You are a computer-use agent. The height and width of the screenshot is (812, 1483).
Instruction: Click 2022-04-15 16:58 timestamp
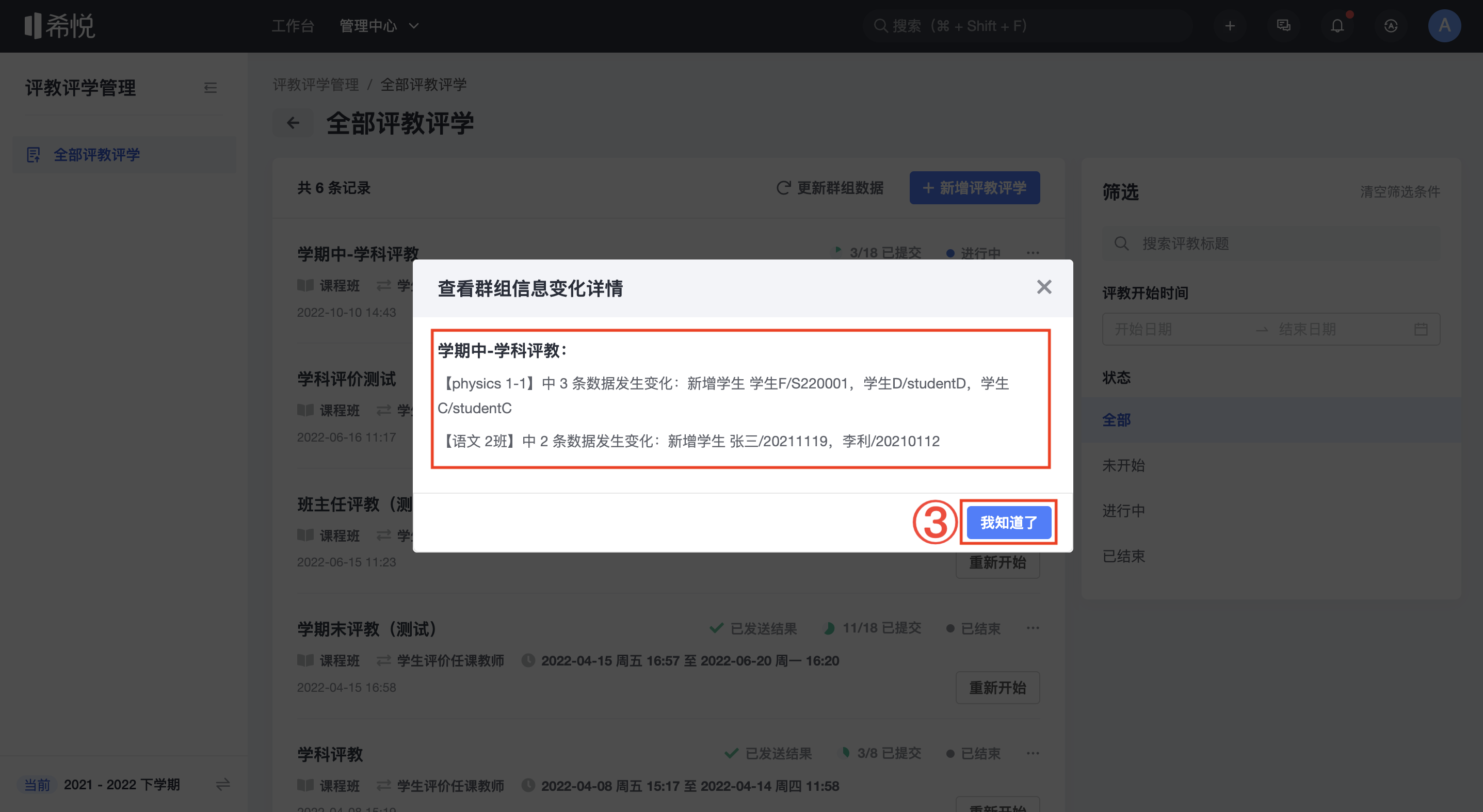click(347, 687)
